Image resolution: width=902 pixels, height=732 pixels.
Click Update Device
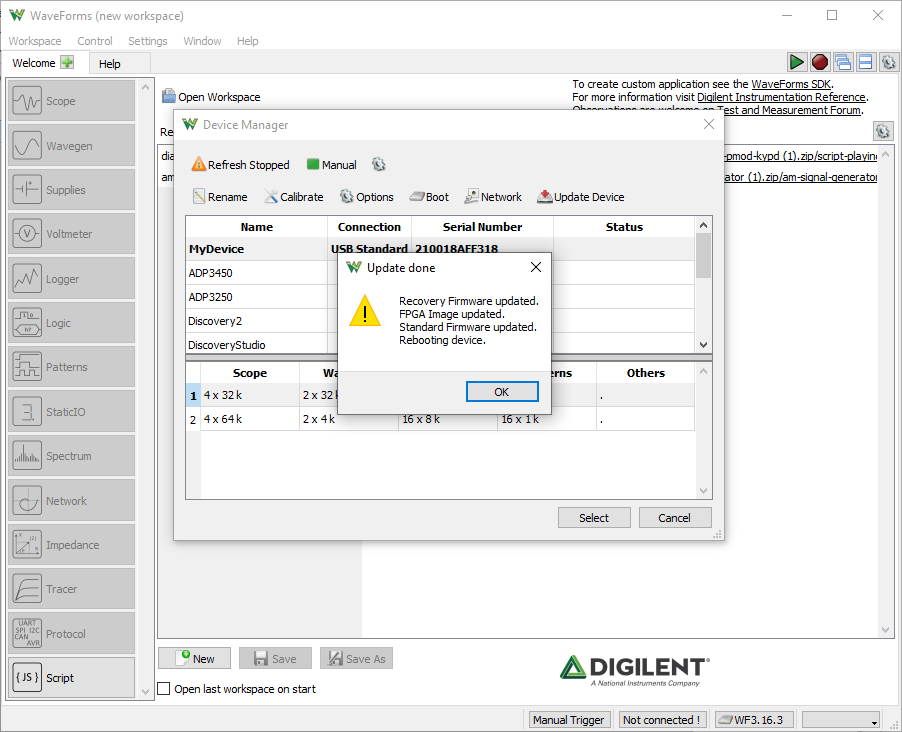point(580,197)
